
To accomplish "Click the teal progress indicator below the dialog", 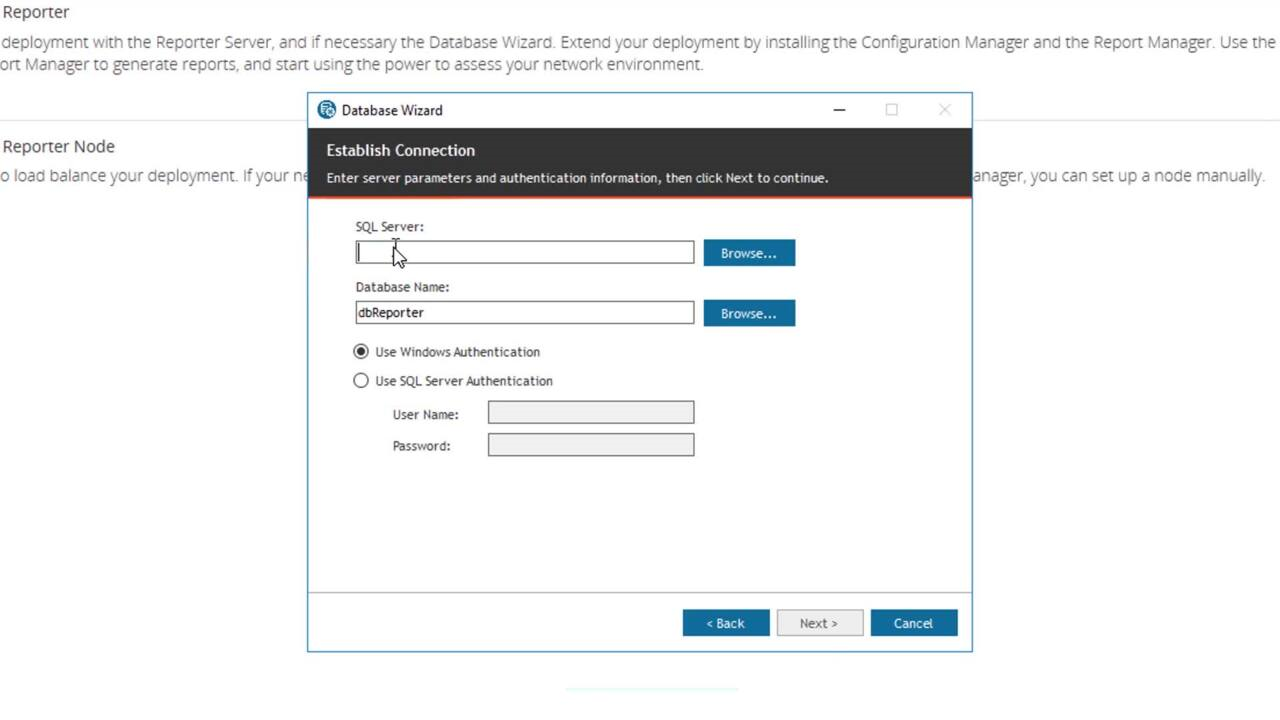I will [650, 688].
